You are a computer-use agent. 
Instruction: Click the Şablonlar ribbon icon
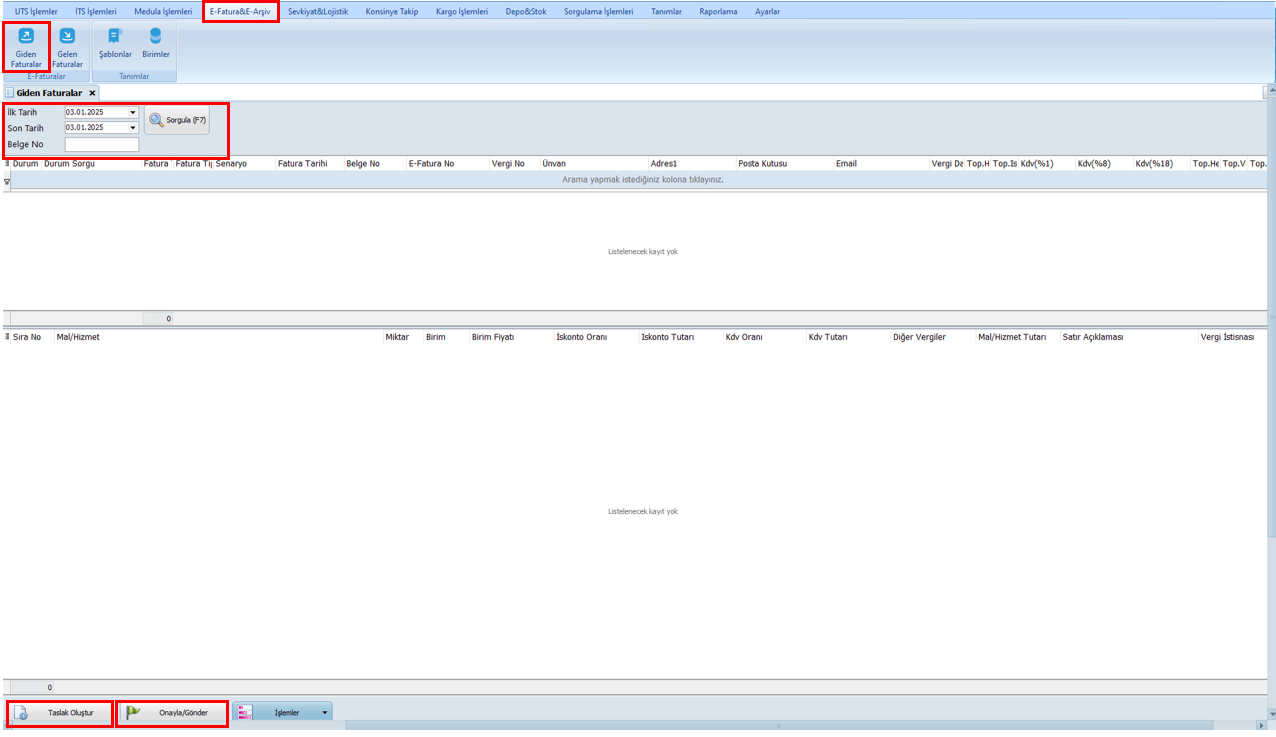point(115,42)
